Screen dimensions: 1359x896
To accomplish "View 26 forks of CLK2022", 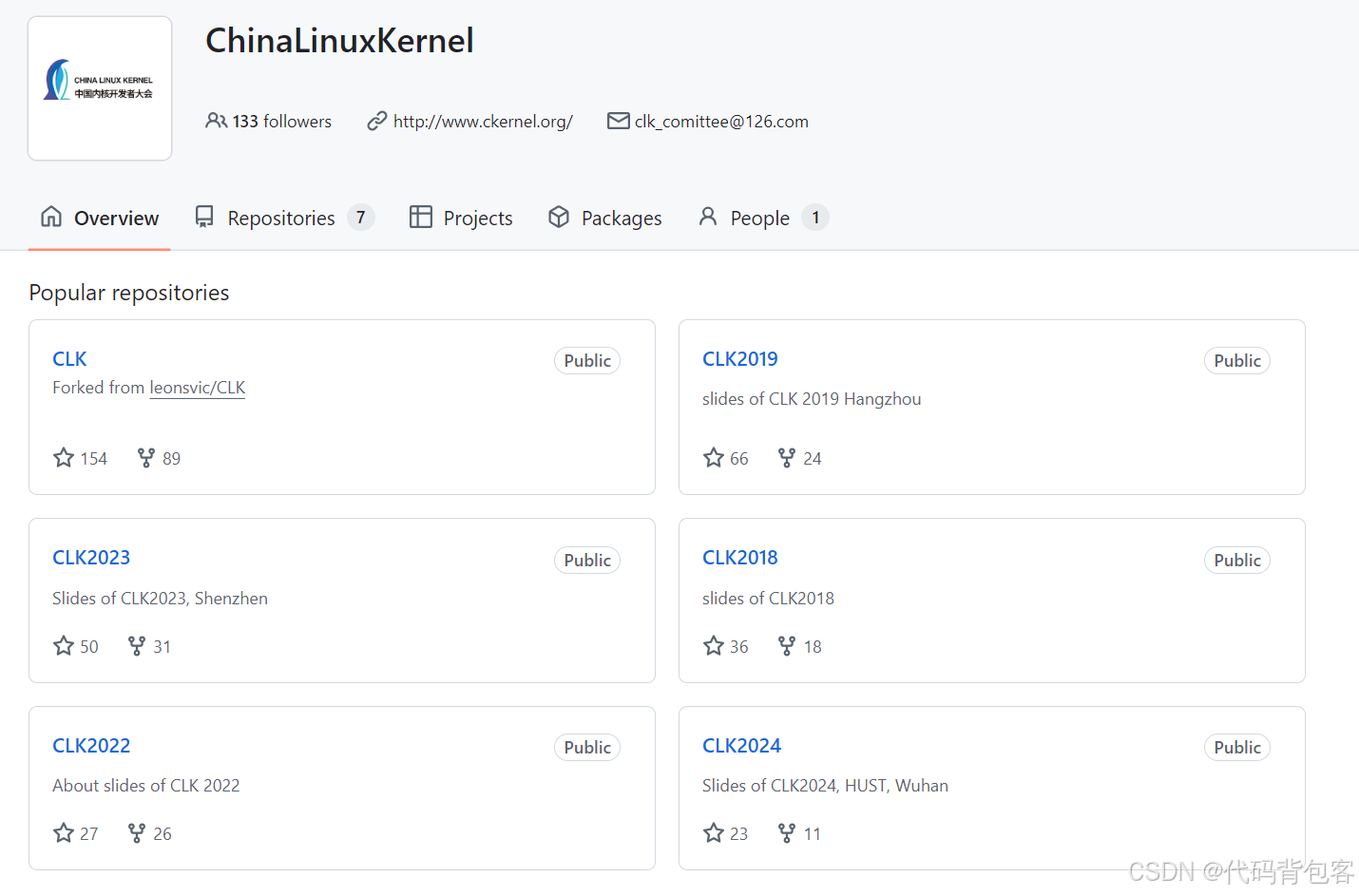I will (163, 834).
